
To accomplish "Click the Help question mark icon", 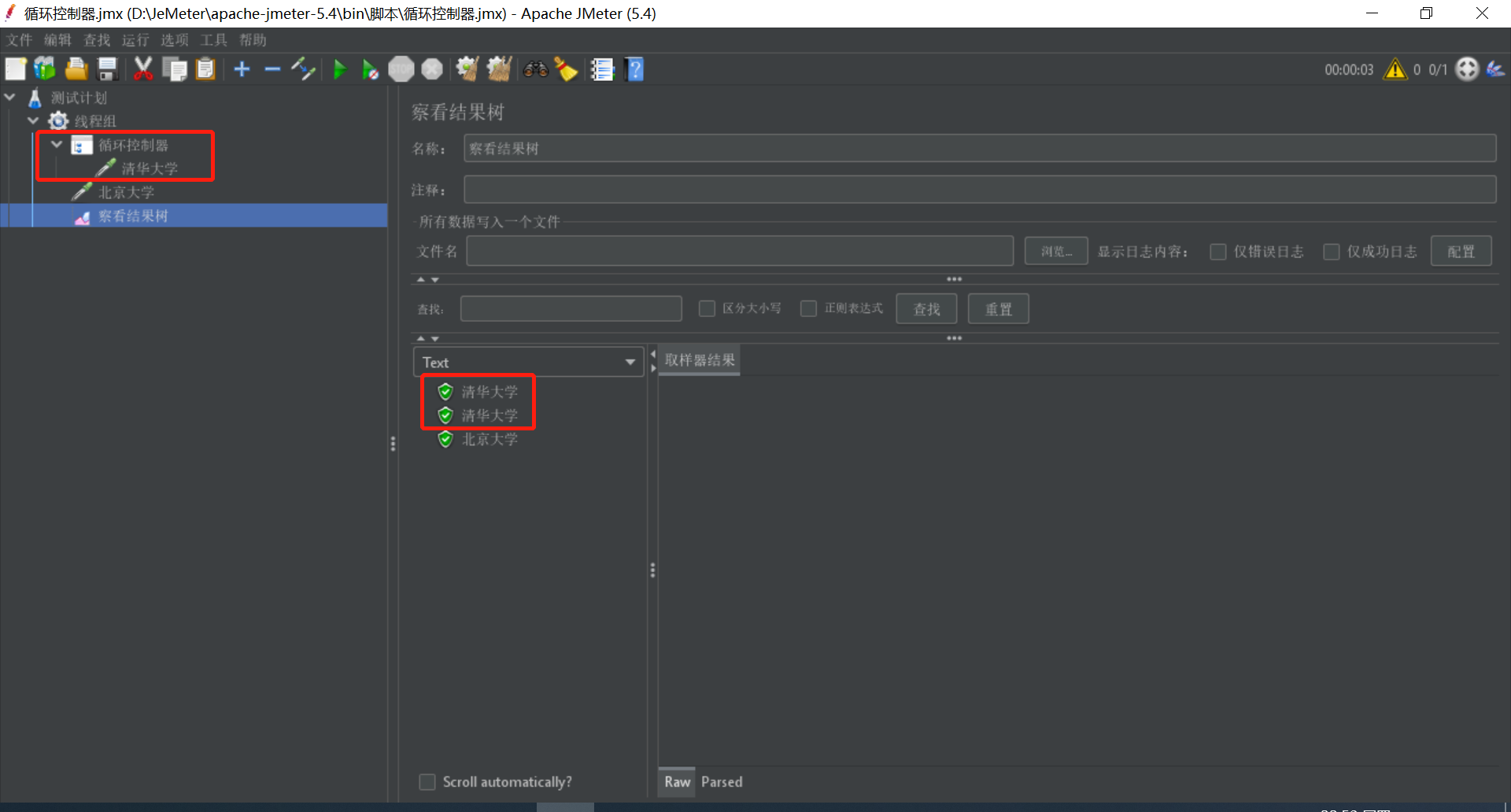I will (x=634, y=69).
